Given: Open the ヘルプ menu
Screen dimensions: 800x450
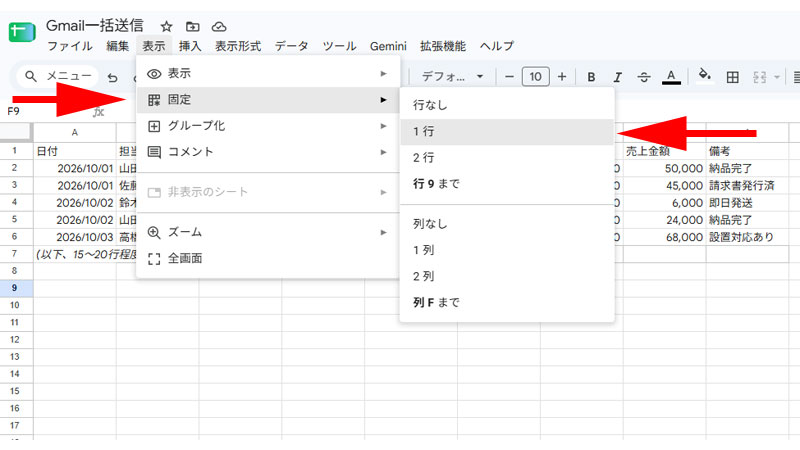Looking at the screenshot, I should tap(496, 46).
